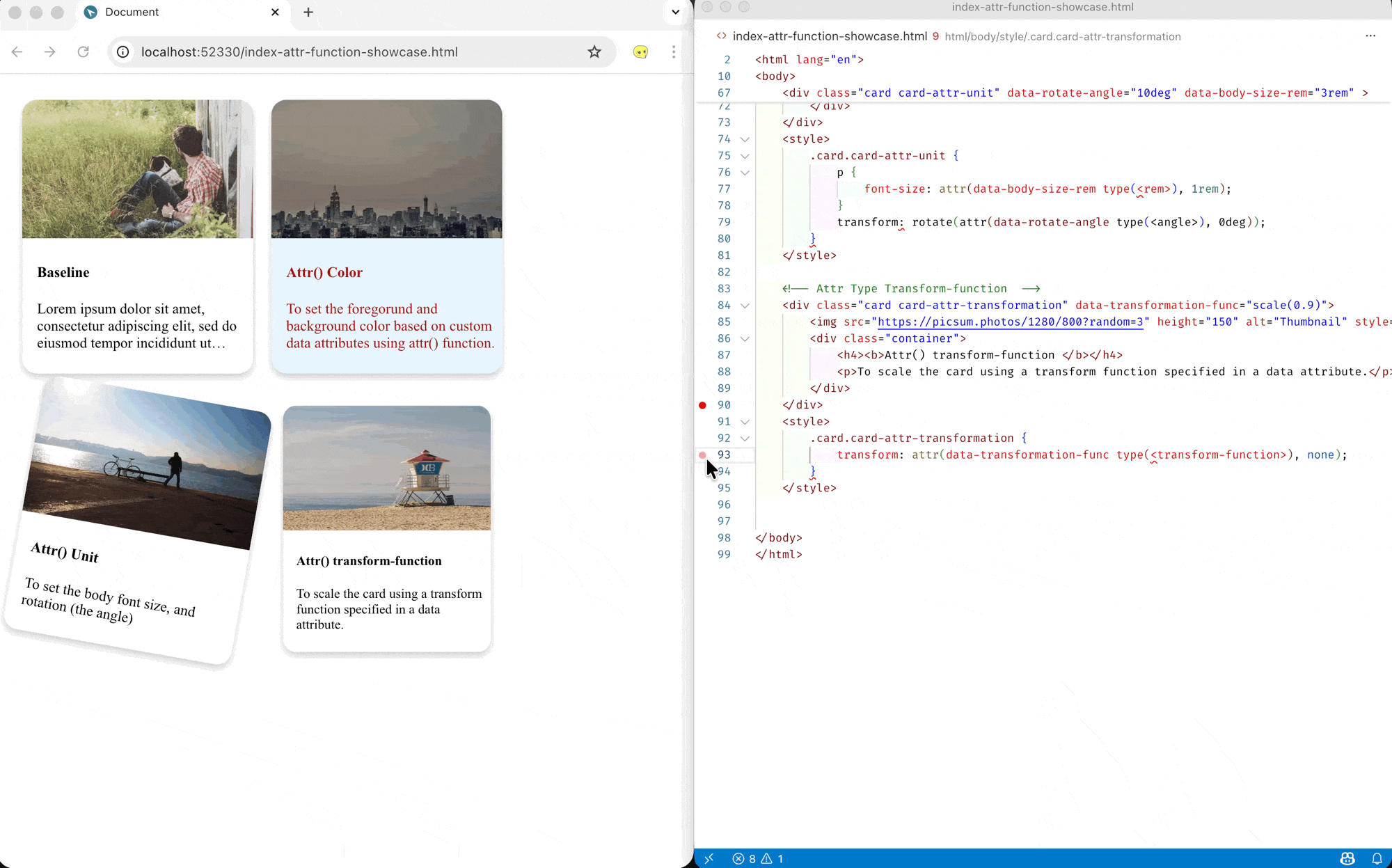1392x868 pixels.
Task: Open notifications bell in status bar
Action: (x=1377, y=858)
